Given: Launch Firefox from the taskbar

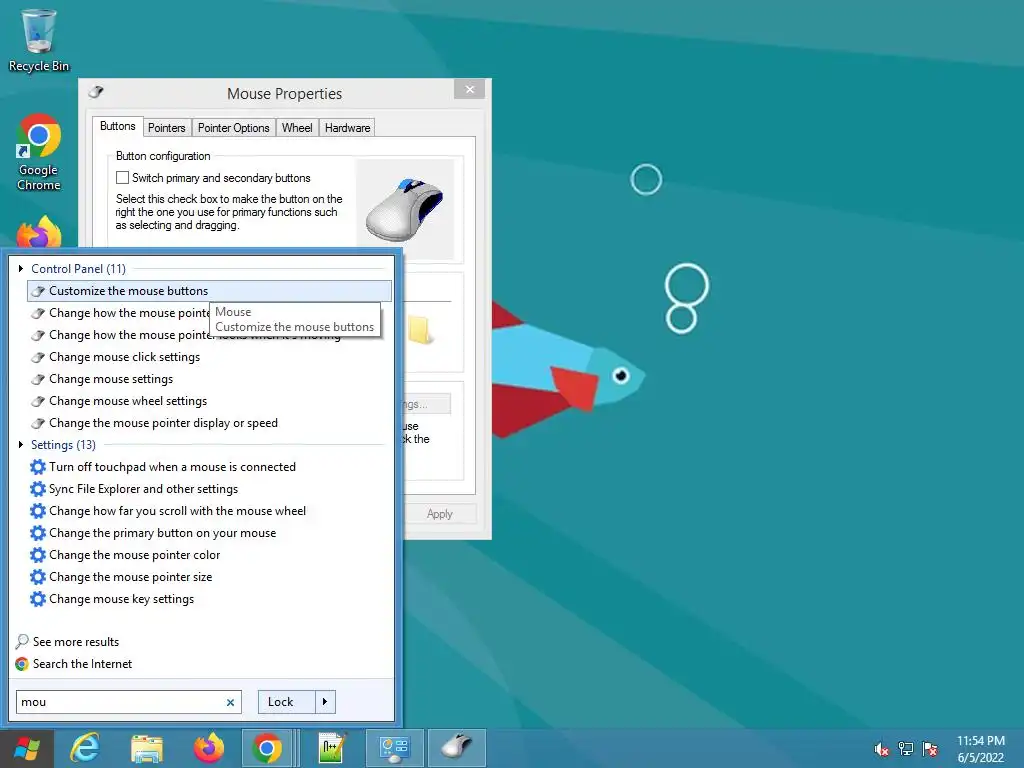Looking at the screenshot, I should click(208, 748).
